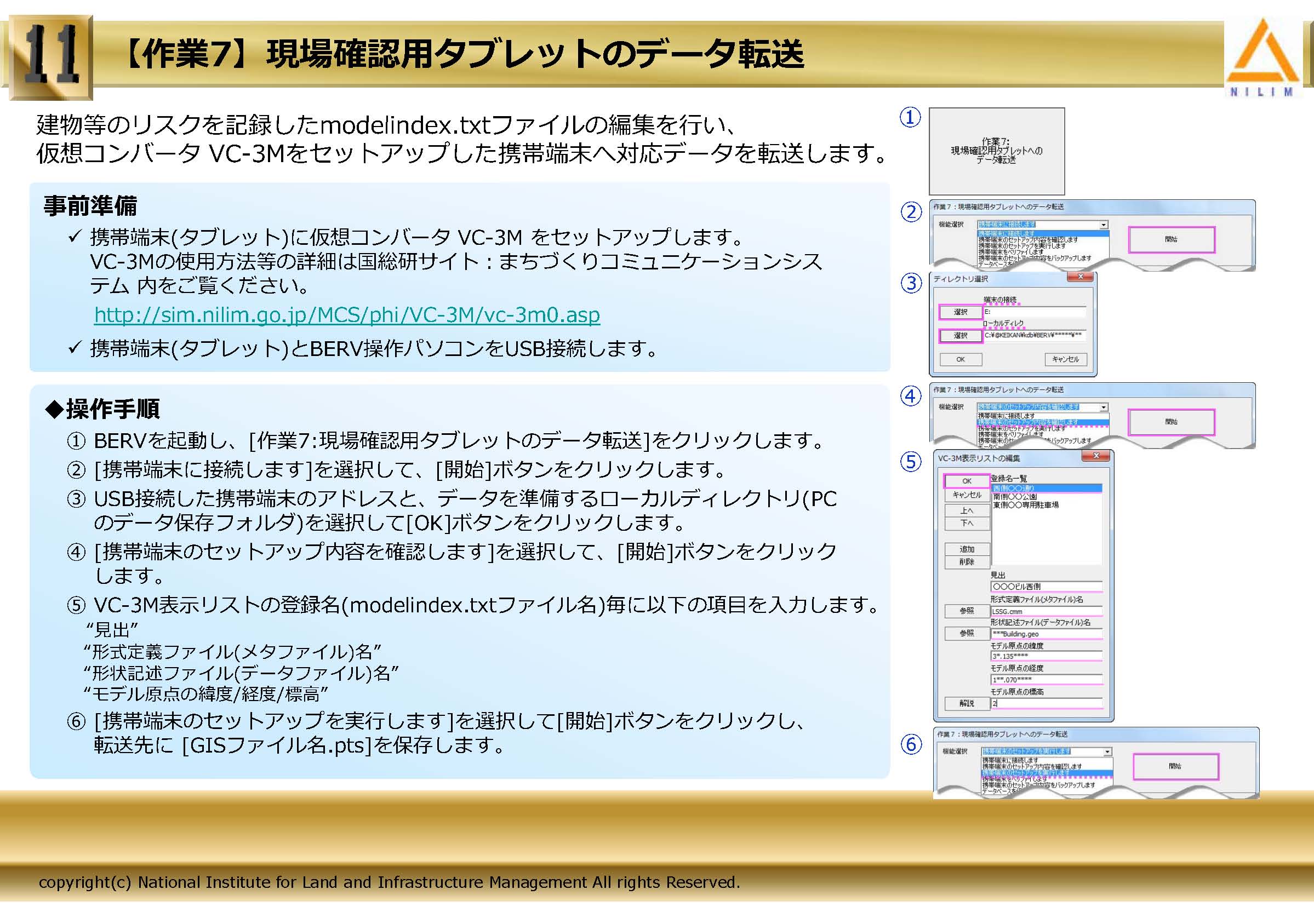The height and width of the screenshot is (924, 1314).
Task: Click the 上へ move-up button
Action: [968, 511]
